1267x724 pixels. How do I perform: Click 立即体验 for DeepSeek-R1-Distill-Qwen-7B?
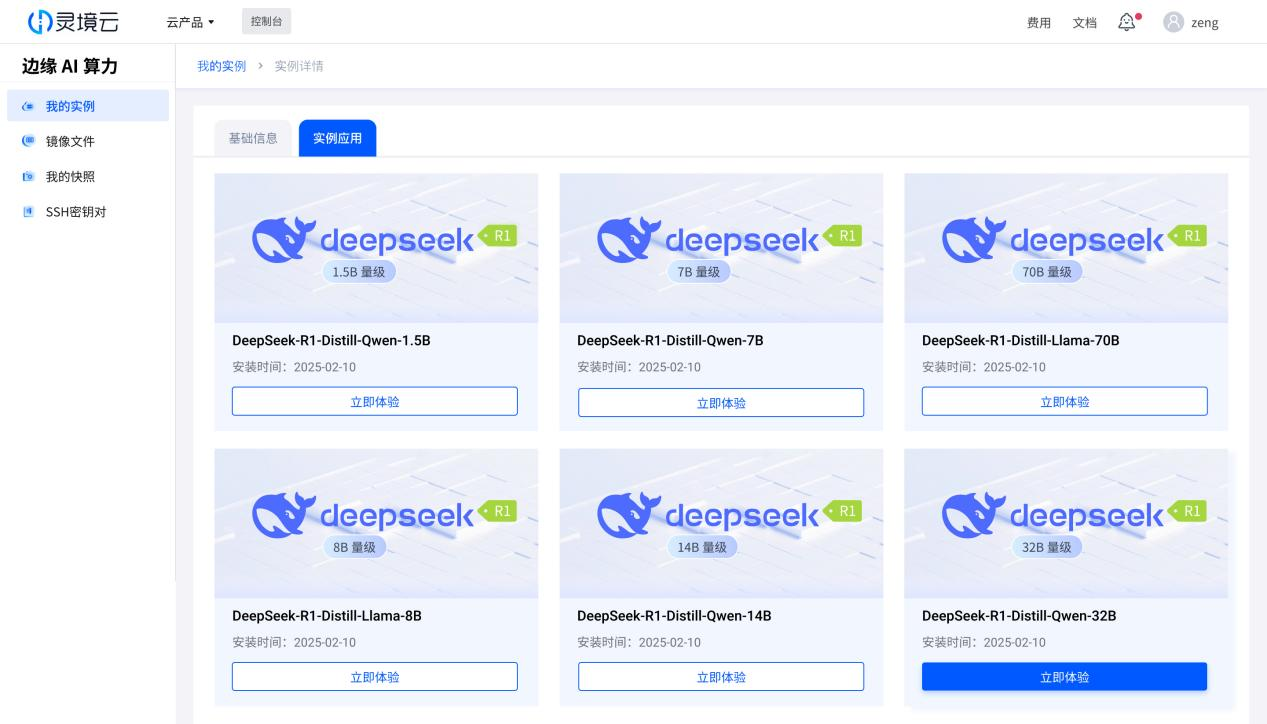721,402
